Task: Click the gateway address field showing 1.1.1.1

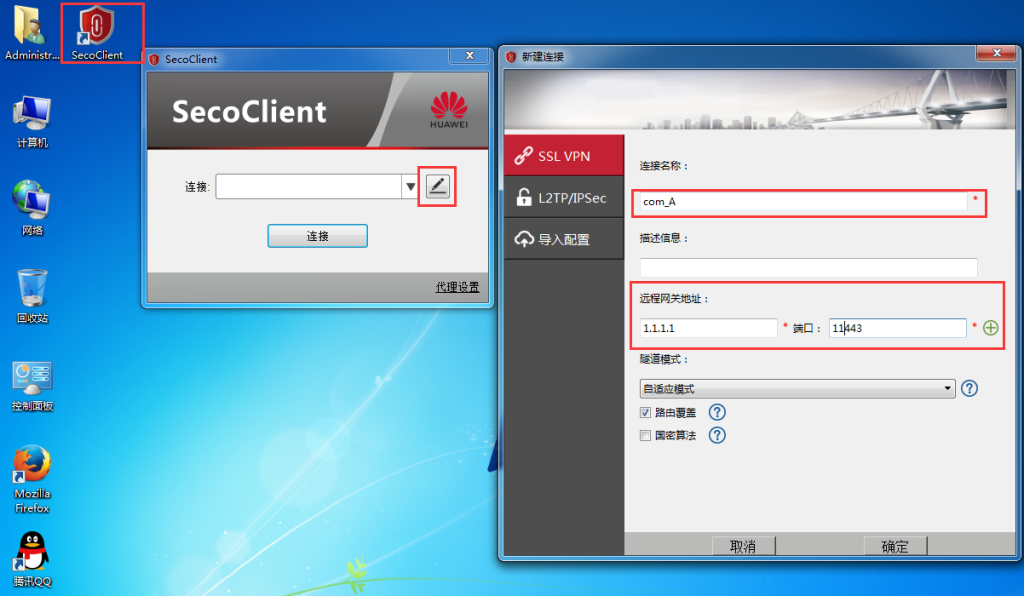Action: (709, 328)
